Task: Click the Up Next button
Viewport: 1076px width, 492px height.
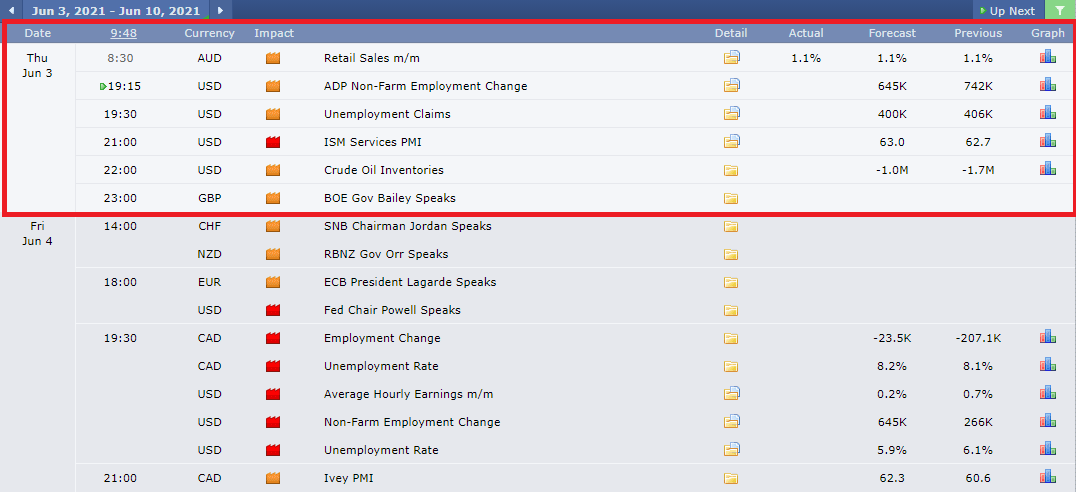Action: [1007, 11]
